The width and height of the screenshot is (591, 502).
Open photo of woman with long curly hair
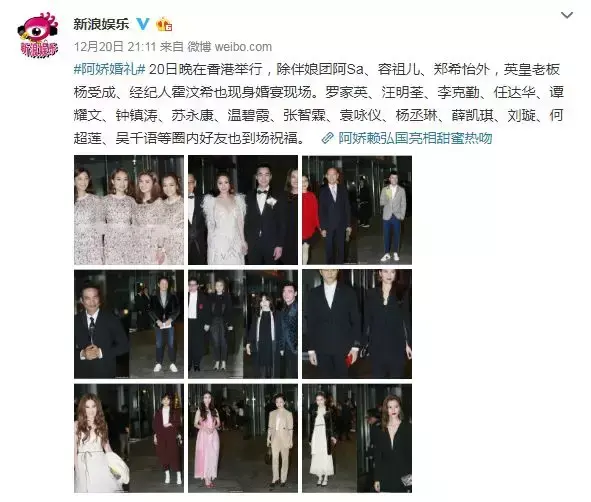129,438
